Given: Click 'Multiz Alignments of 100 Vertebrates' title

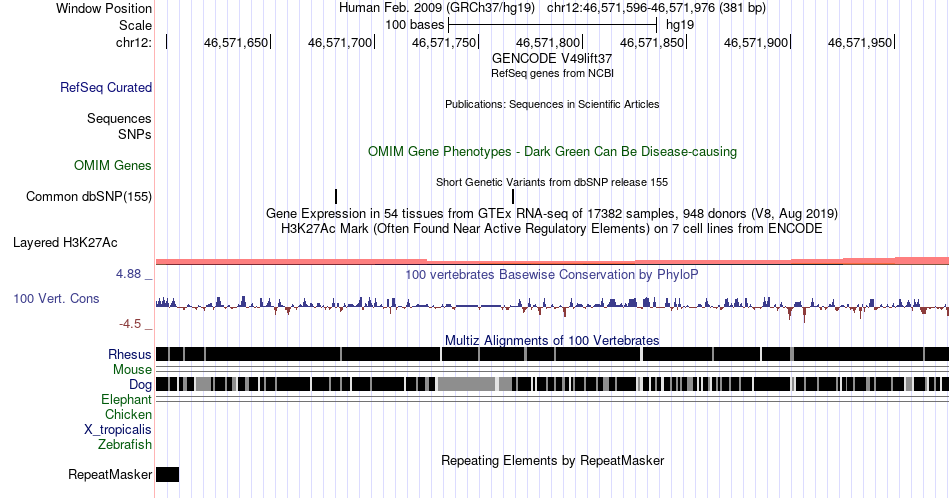Looking at the screenshot, I should coord(552,340).
